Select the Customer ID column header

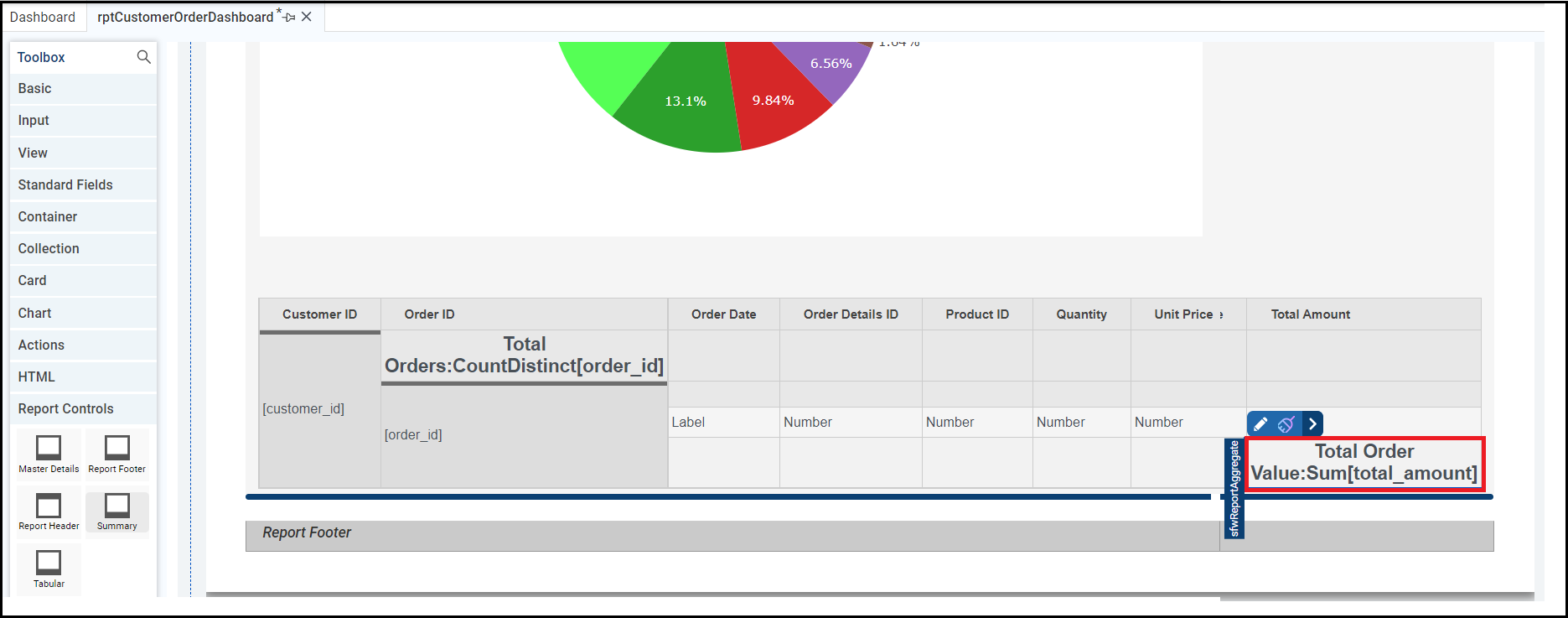click(x=319, y=314)
